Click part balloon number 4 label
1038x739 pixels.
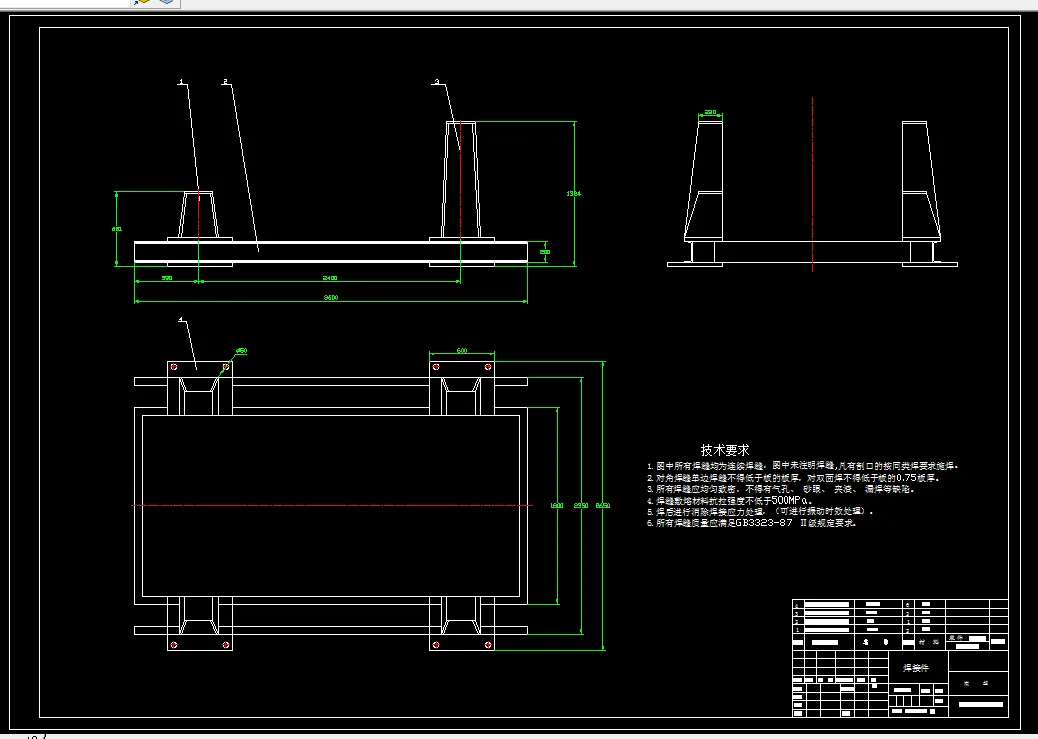pos(181,320)
